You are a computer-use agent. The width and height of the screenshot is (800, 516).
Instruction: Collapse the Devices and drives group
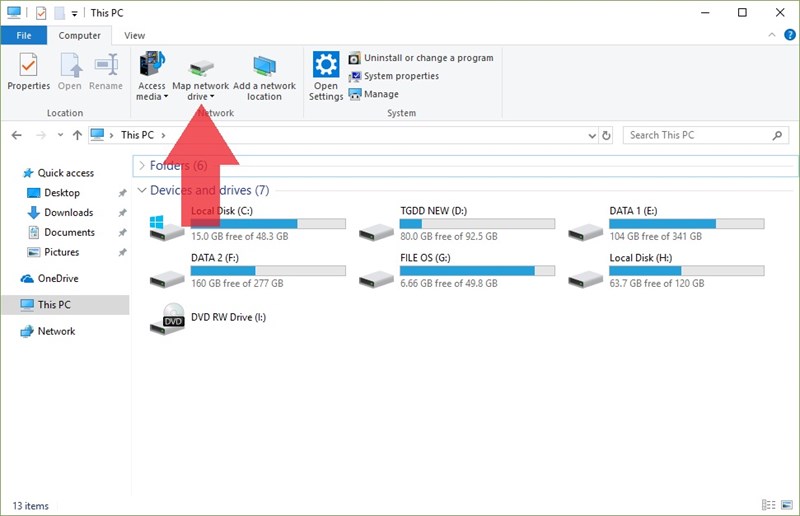[142, 190]
